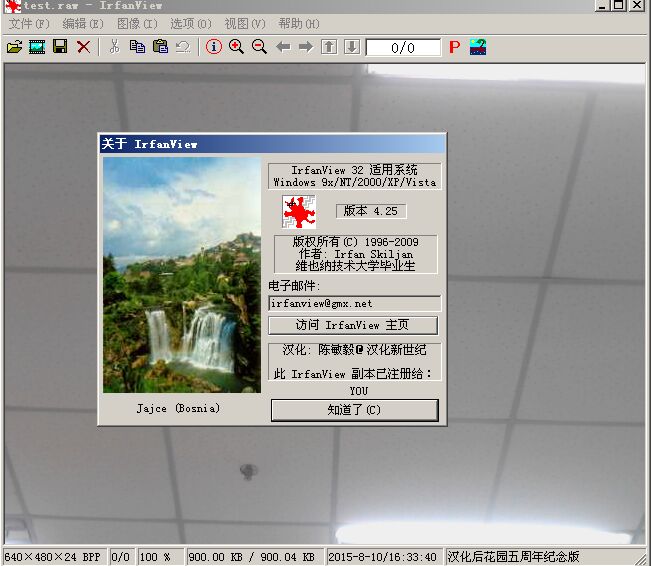Open the 图像(I) menu

137,24
